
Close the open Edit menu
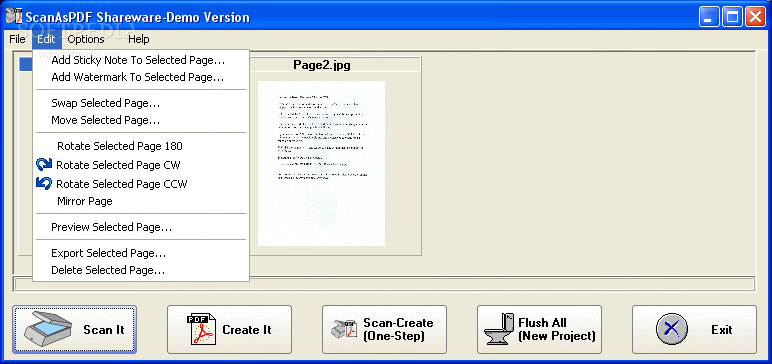[46, 39]
